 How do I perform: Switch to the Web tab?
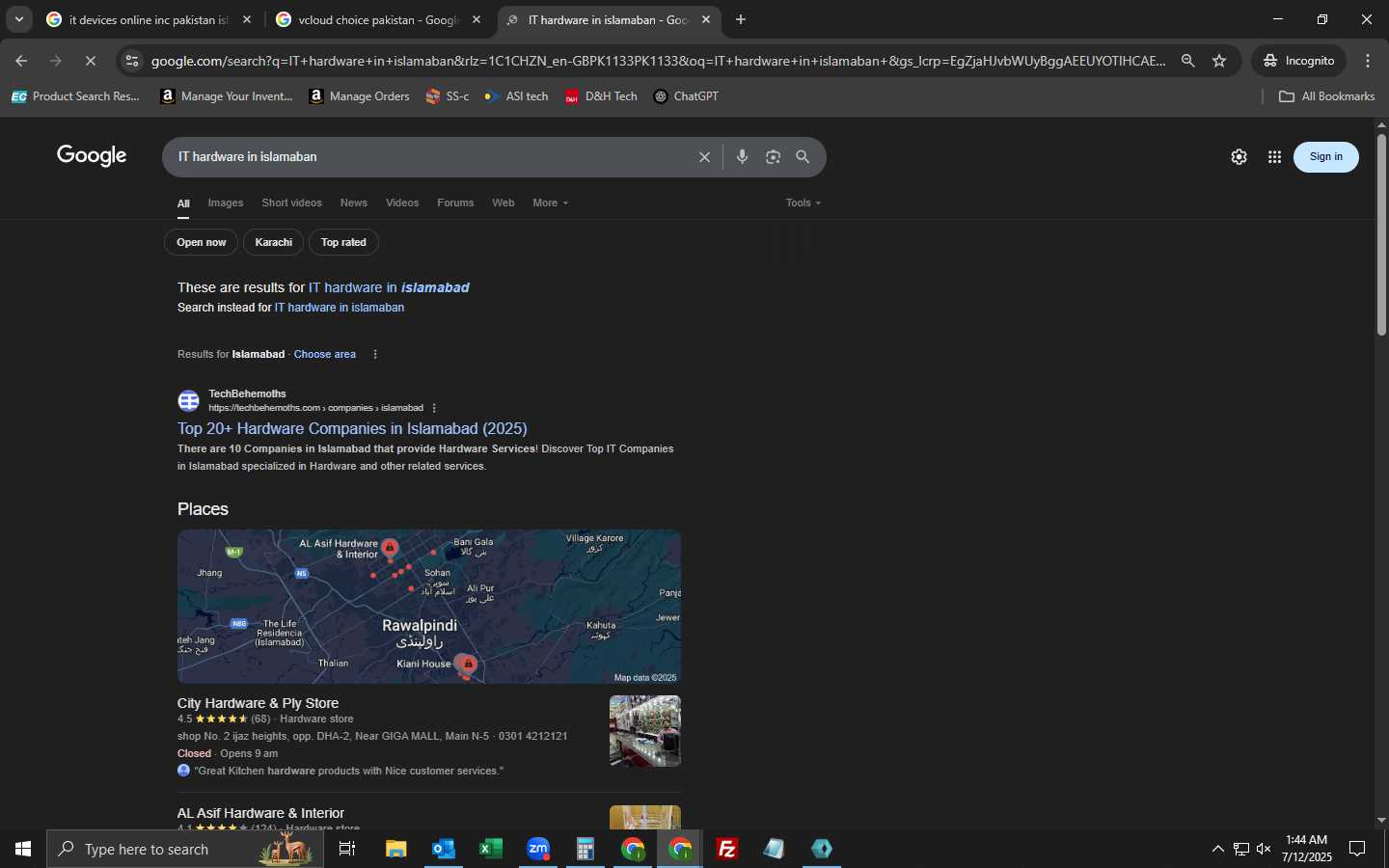click(504, 203)
